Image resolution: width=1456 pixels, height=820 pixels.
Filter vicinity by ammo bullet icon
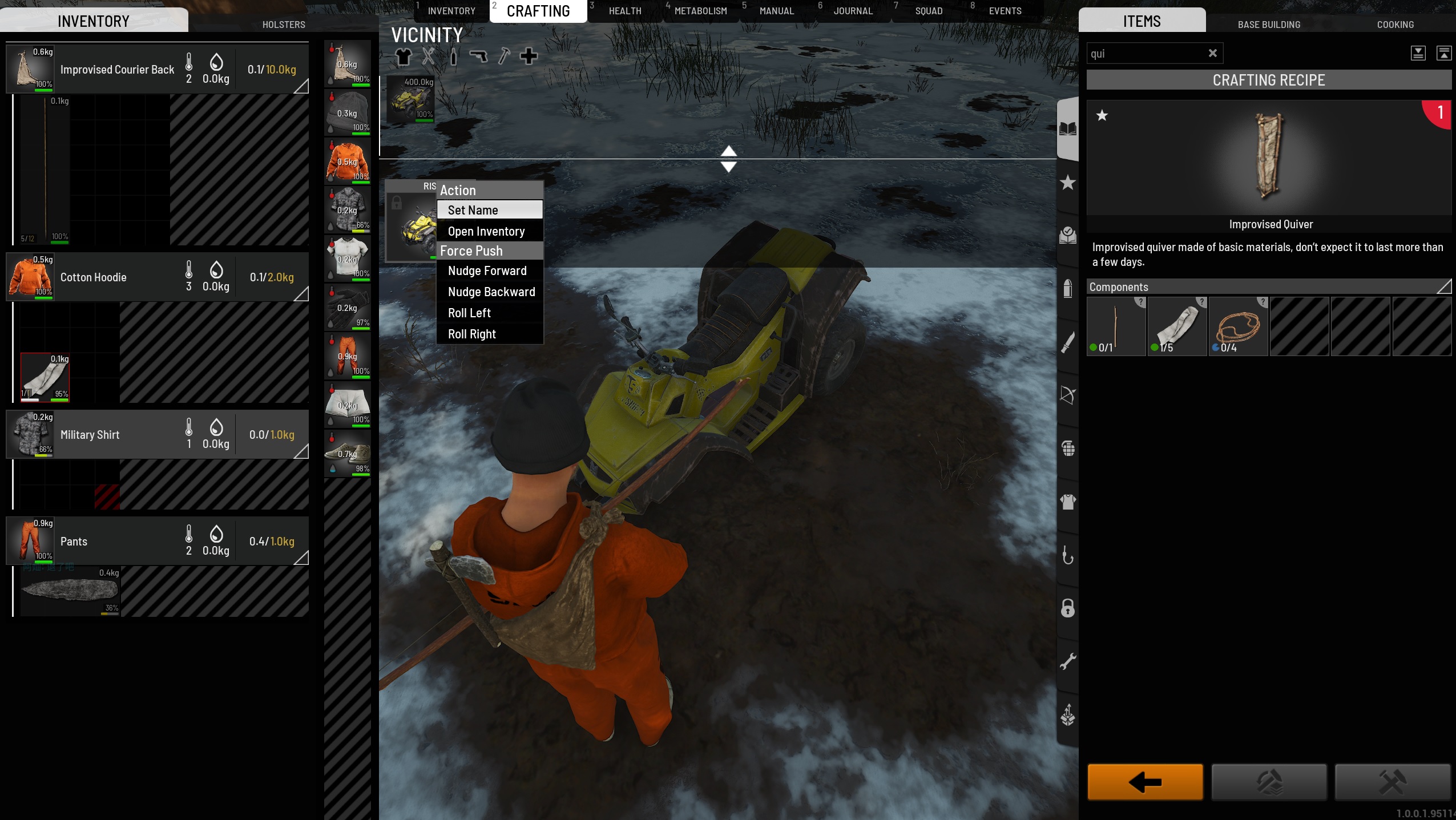(453, 56)
